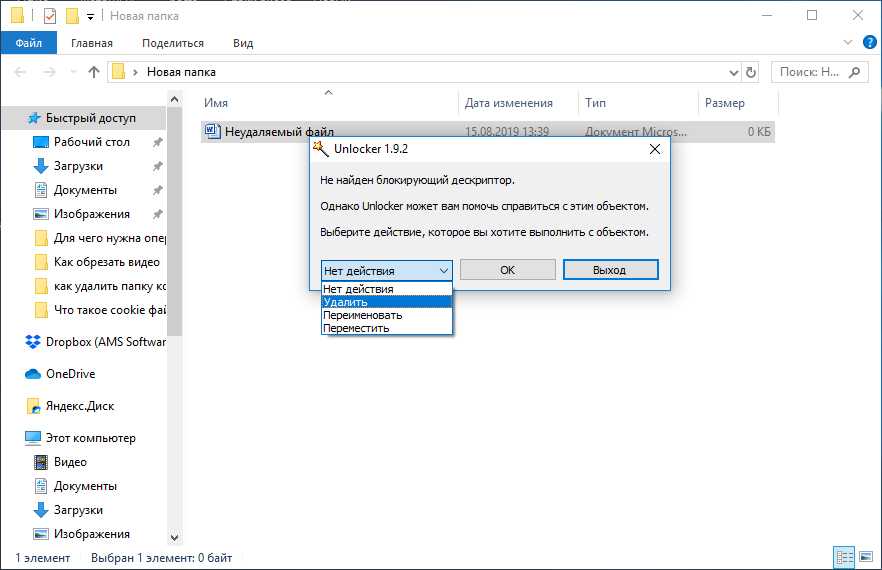Open the quick access toolbar customize dropdown

point(90,17)
